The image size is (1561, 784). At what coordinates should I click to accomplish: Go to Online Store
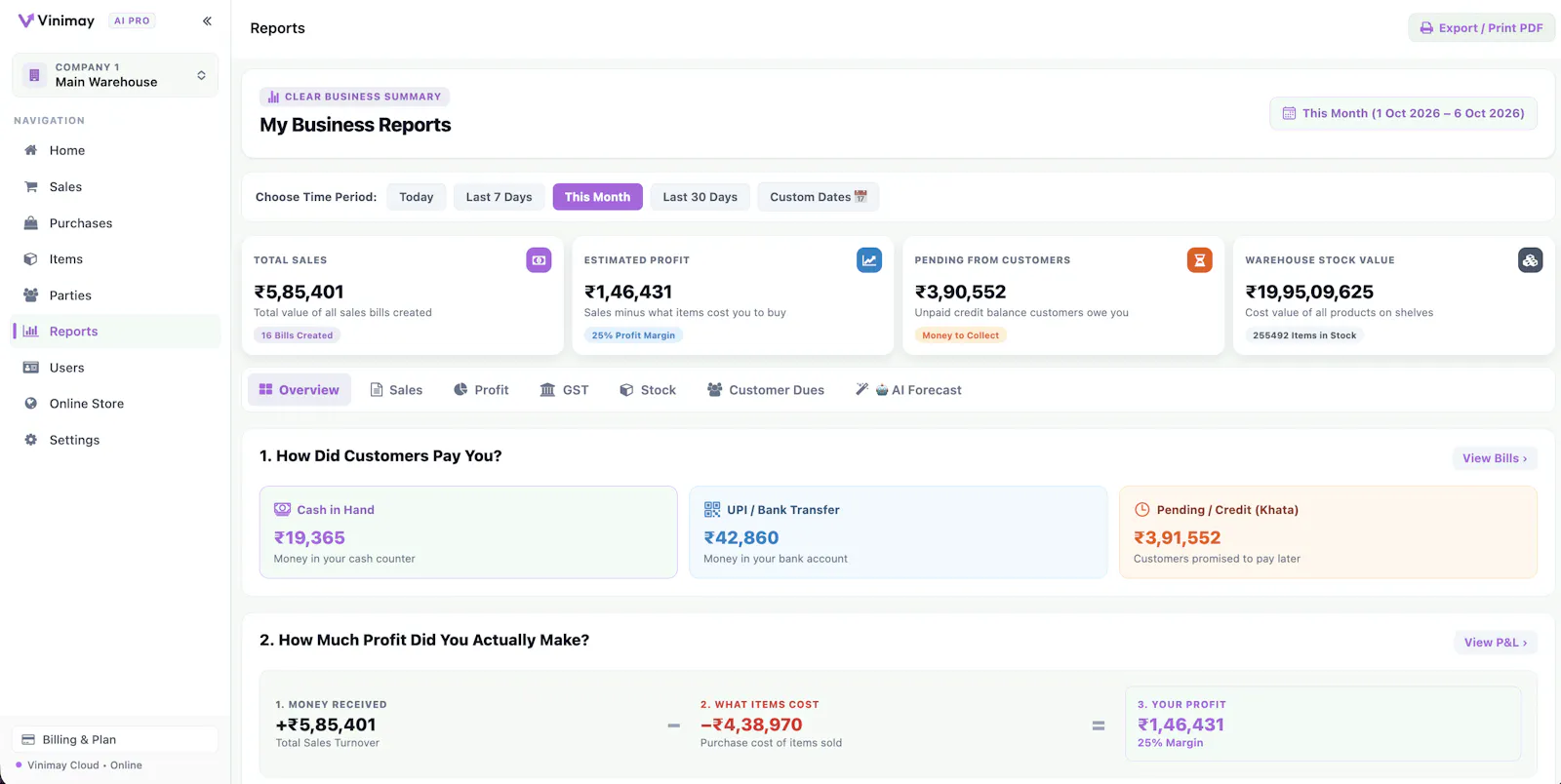115,404
